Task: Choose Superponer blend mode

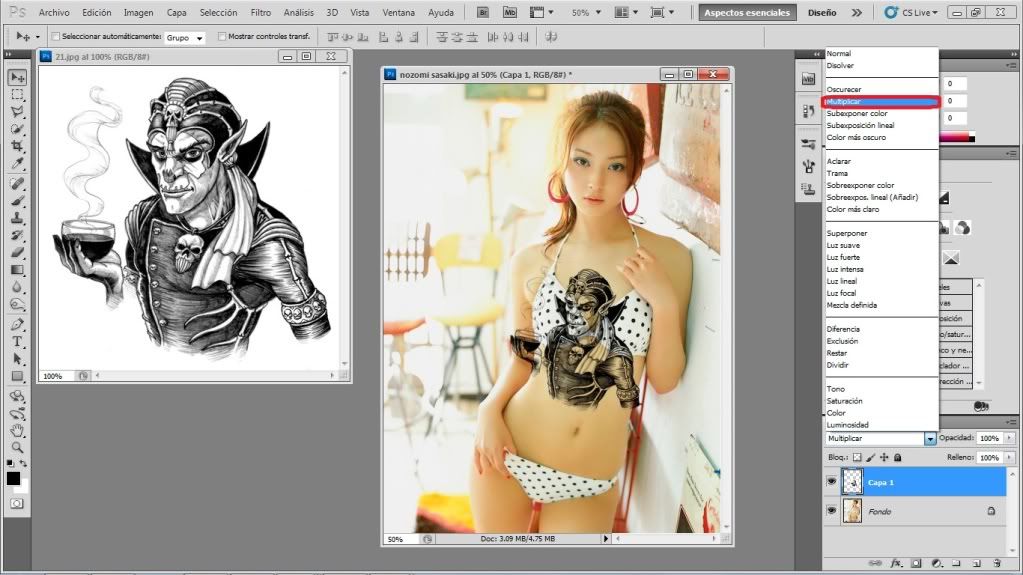Action: click(x=847, y=233)
